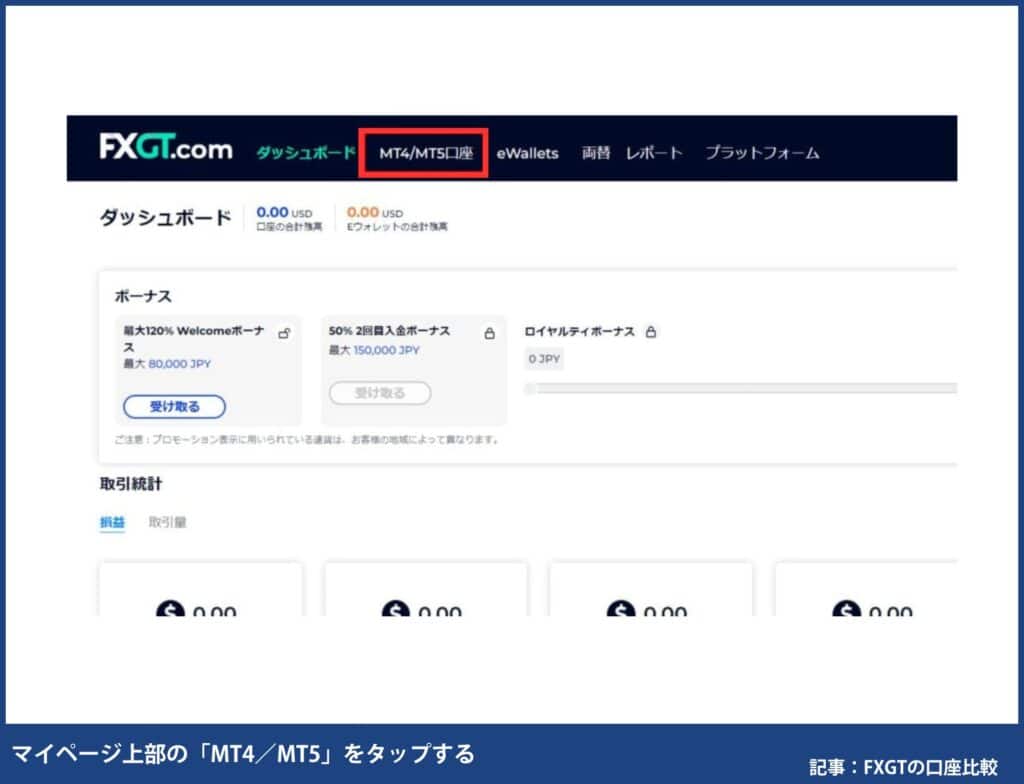Click the first dollar-coin icon in 取引統計
Viewport: 1024px width, 784px height.
tap(170, 609)
